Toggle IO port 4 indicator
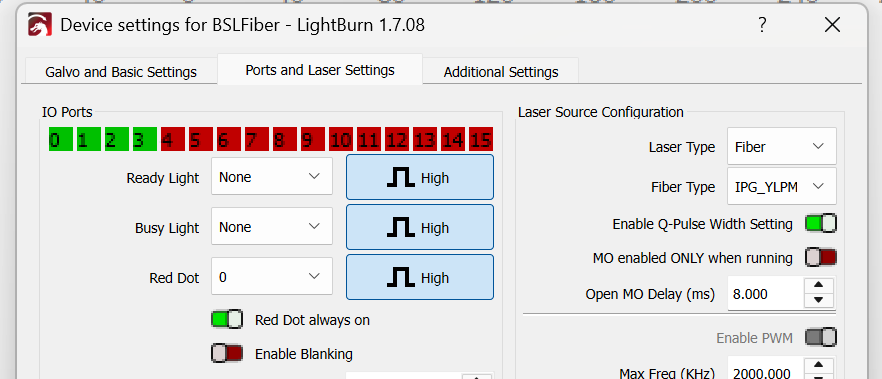This screenshot has height=379, width=882. pos(173,139)
